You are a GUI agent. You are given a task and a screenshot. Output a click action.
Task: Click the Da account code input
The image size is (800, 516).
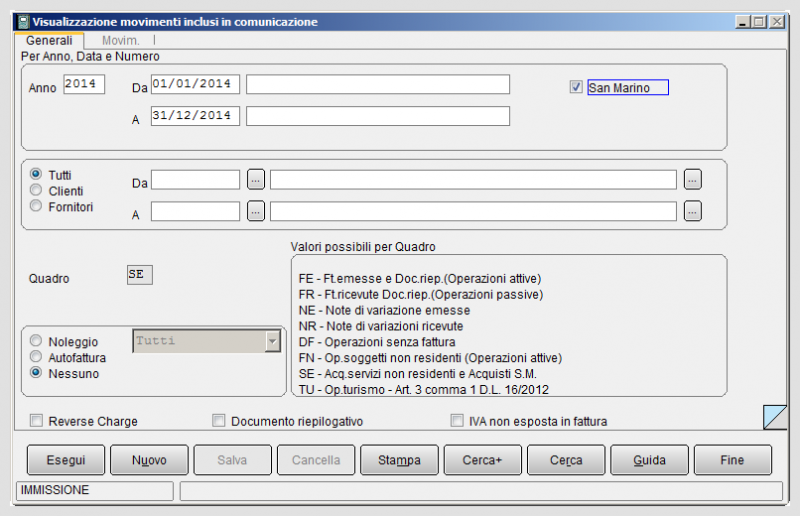195,180
